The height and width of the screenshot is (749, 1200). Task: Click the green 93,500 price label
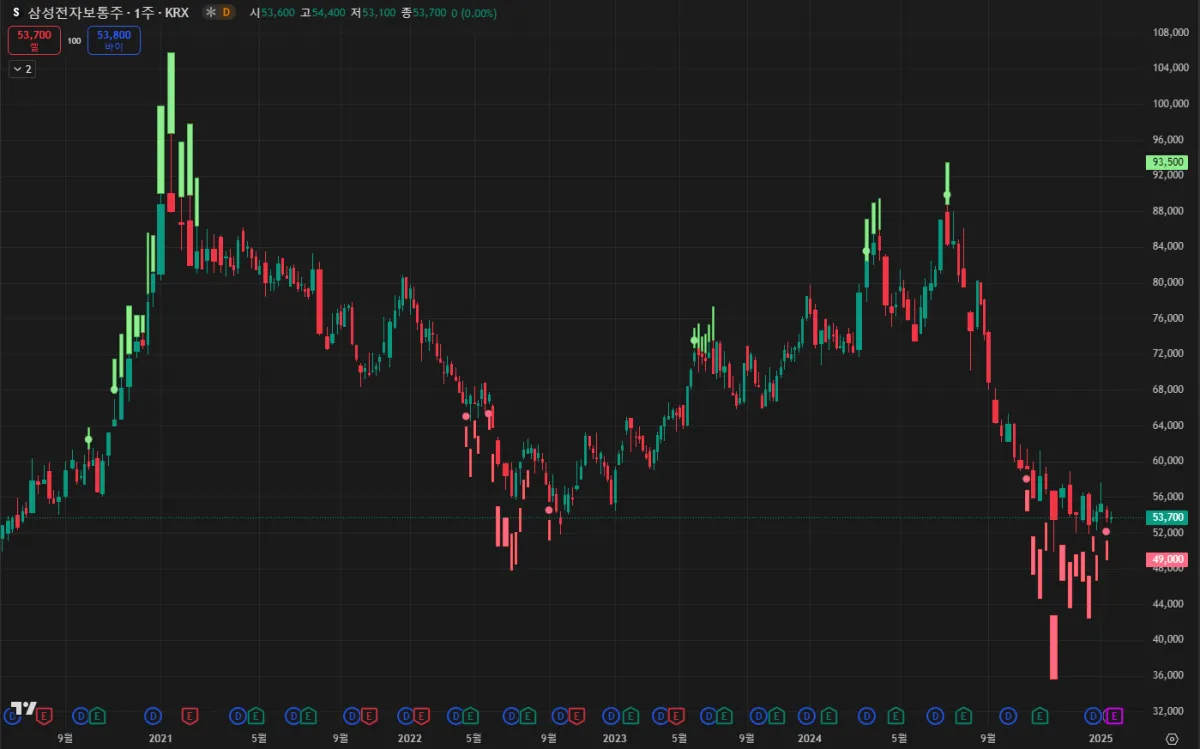1168,162
